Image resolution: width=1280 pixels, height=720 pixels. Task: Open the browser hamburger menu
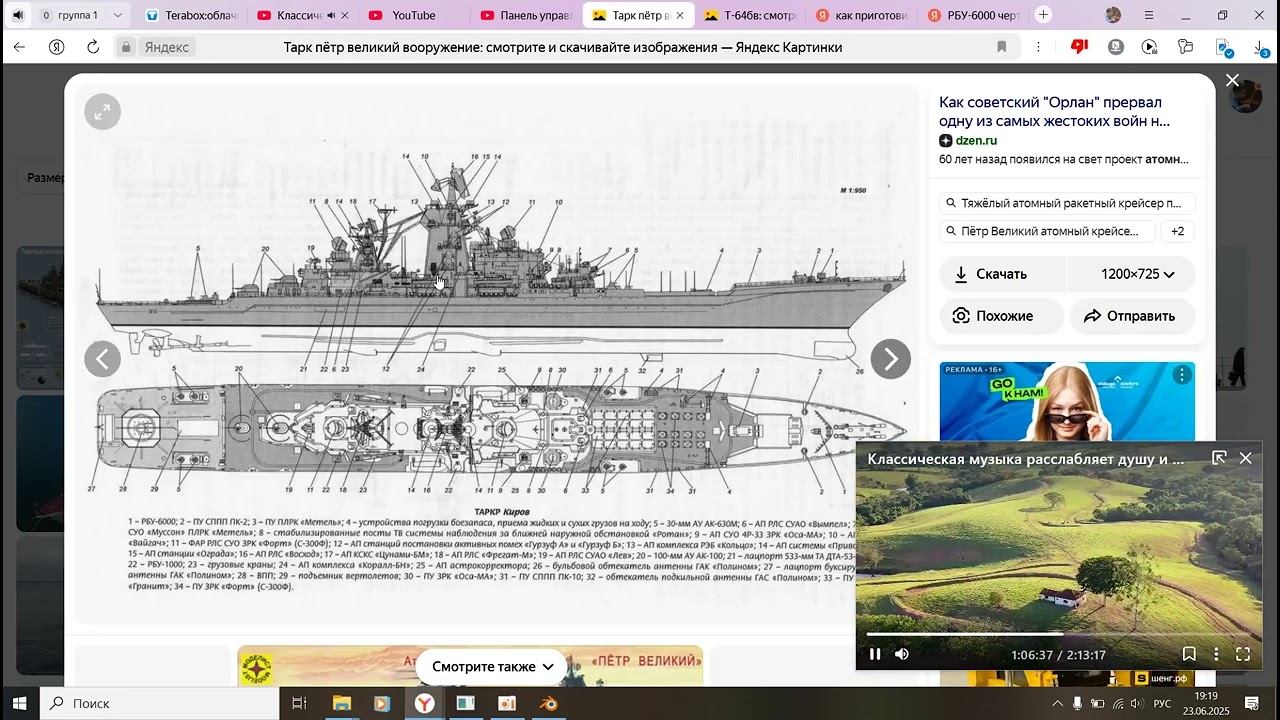pyautogui.click(x=1149, y=15)
